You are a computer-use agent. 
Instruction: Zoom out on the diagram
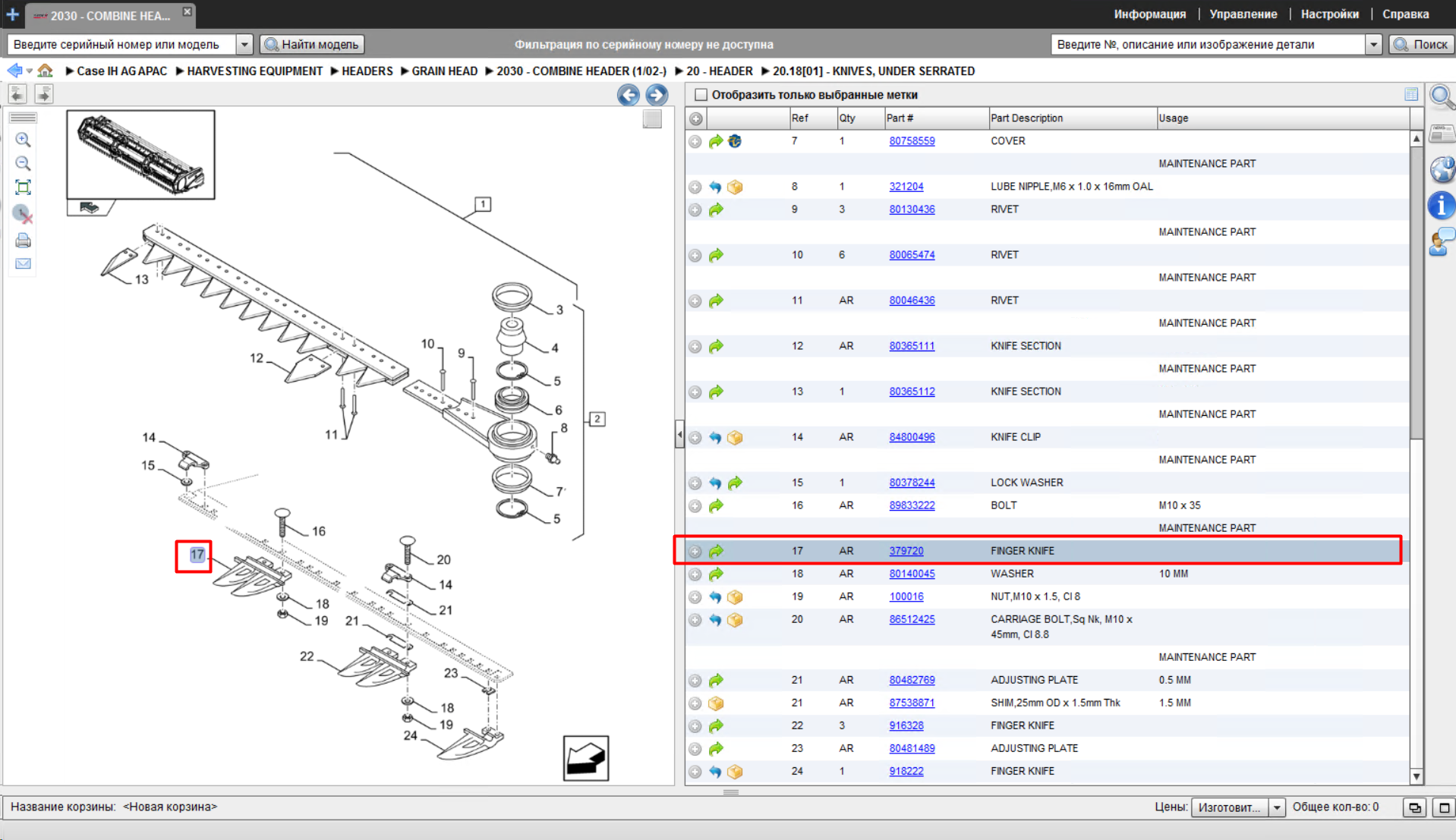click(23, 163)
